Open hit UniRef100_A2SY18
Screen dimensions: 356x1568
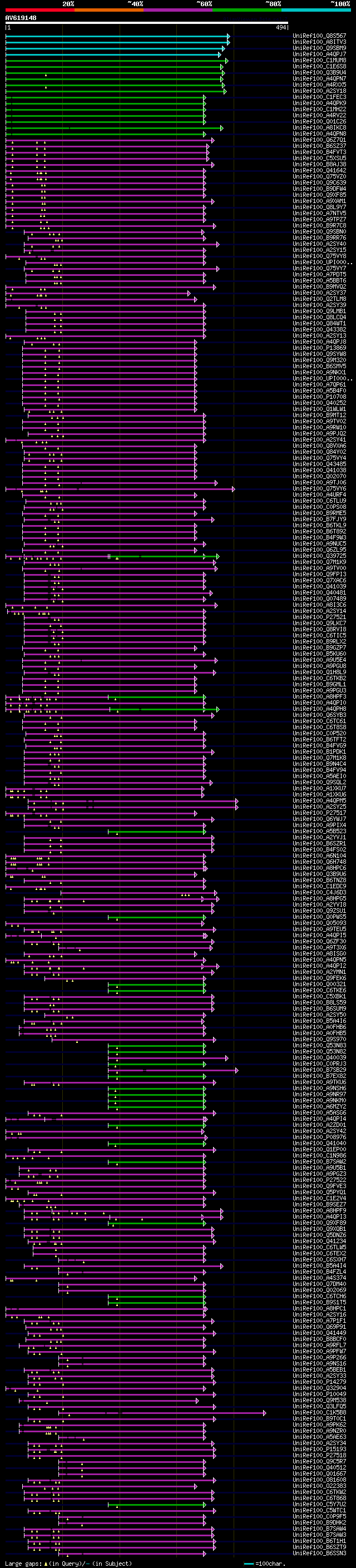coord(319,91)
